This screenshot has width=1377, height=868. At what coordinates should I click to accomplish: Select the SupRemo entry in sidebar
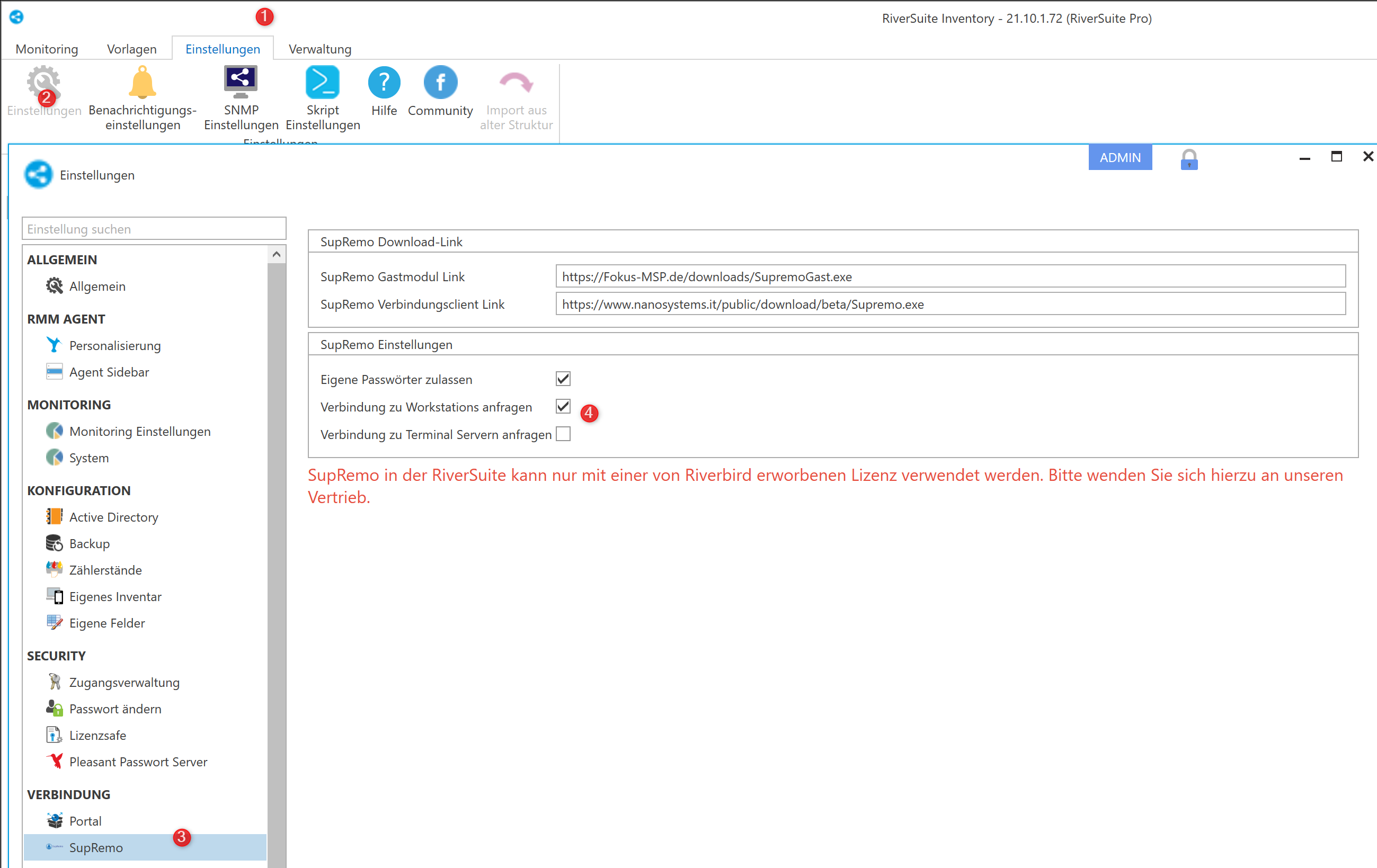(x=145, y=847)
